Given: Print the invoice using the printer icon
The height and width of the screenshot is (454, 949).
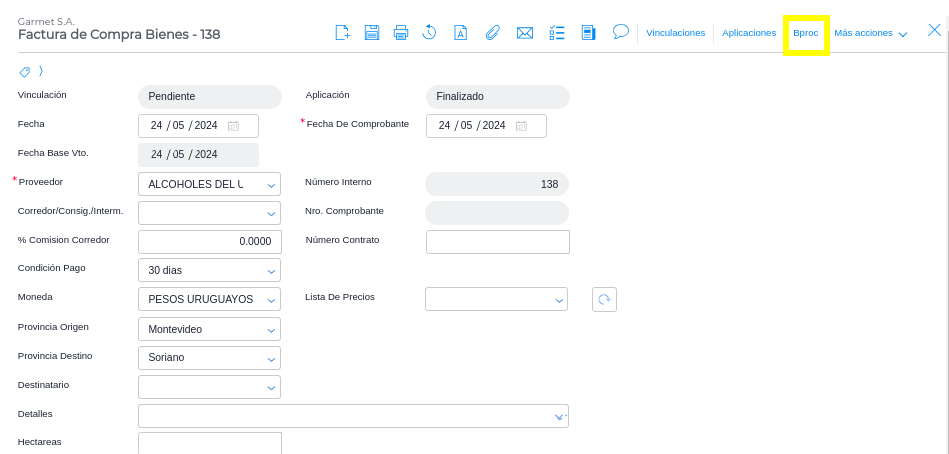Looking at the screenshot, I should pos(400,33).
